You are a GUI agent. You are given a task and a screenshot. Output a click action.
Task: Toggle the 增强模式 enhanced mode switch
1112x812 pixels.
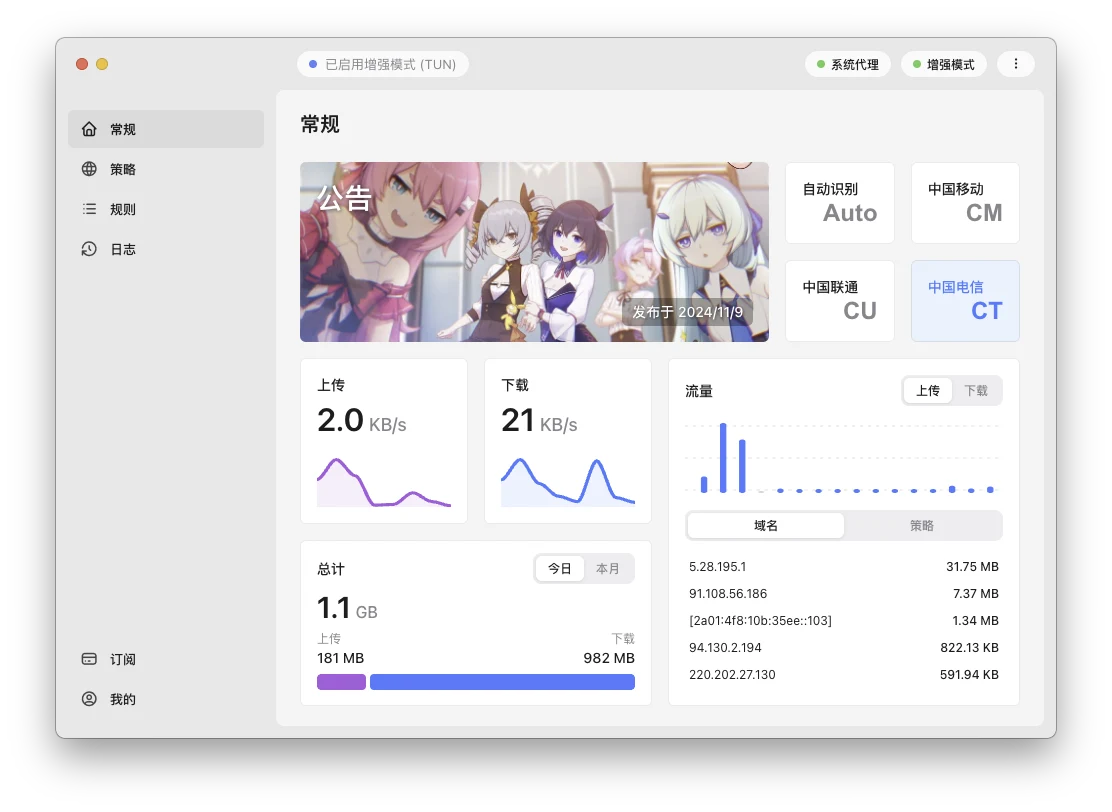944,65
